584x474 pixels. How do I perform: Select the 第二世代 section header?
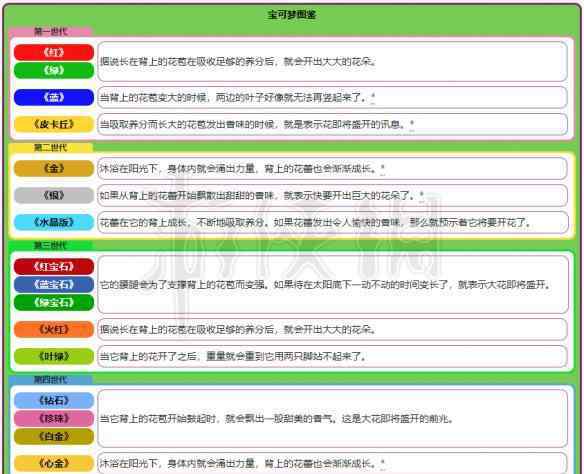(x=50, y=147)
